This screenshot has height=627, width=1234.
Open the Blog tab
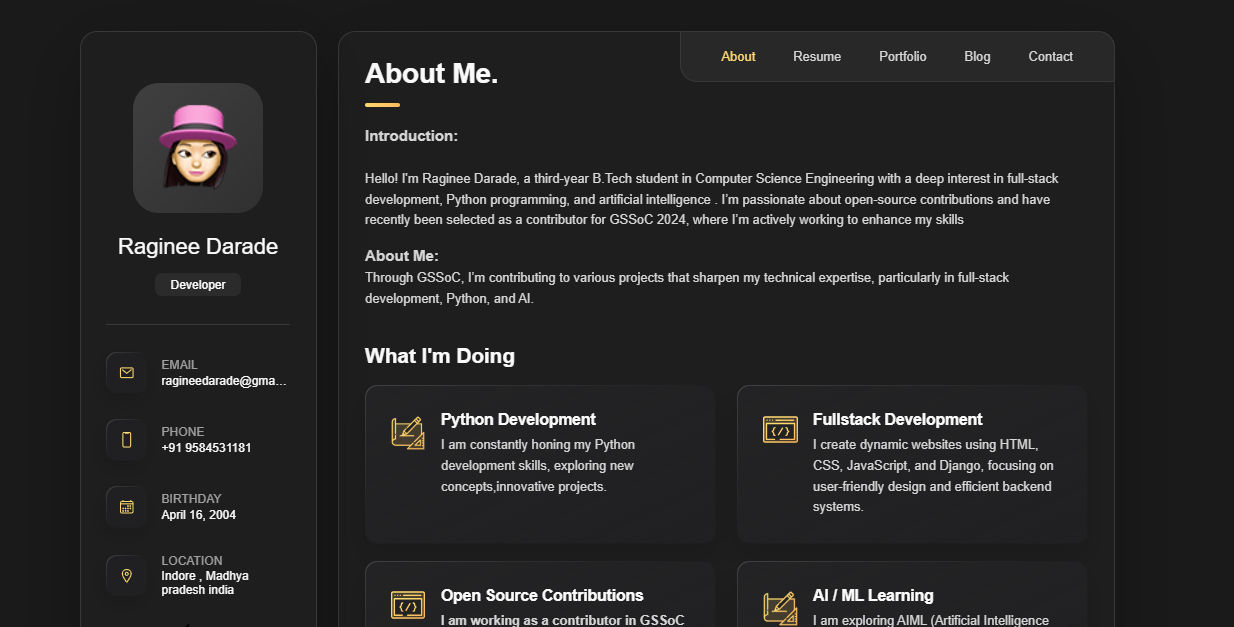pos(977,57)
